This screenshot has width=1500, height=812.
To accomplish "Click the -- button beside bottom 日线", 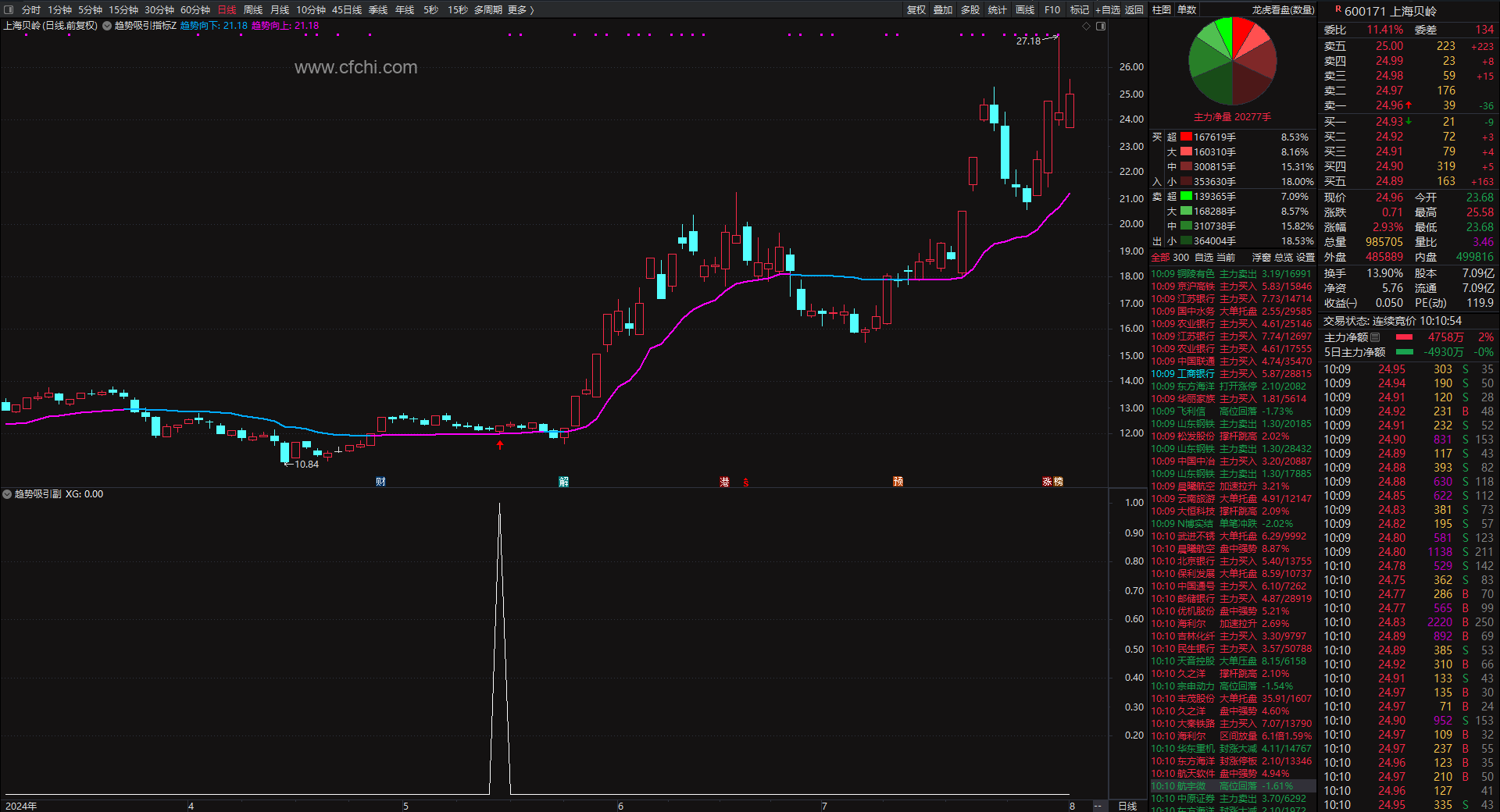I will click(1098, 806).
